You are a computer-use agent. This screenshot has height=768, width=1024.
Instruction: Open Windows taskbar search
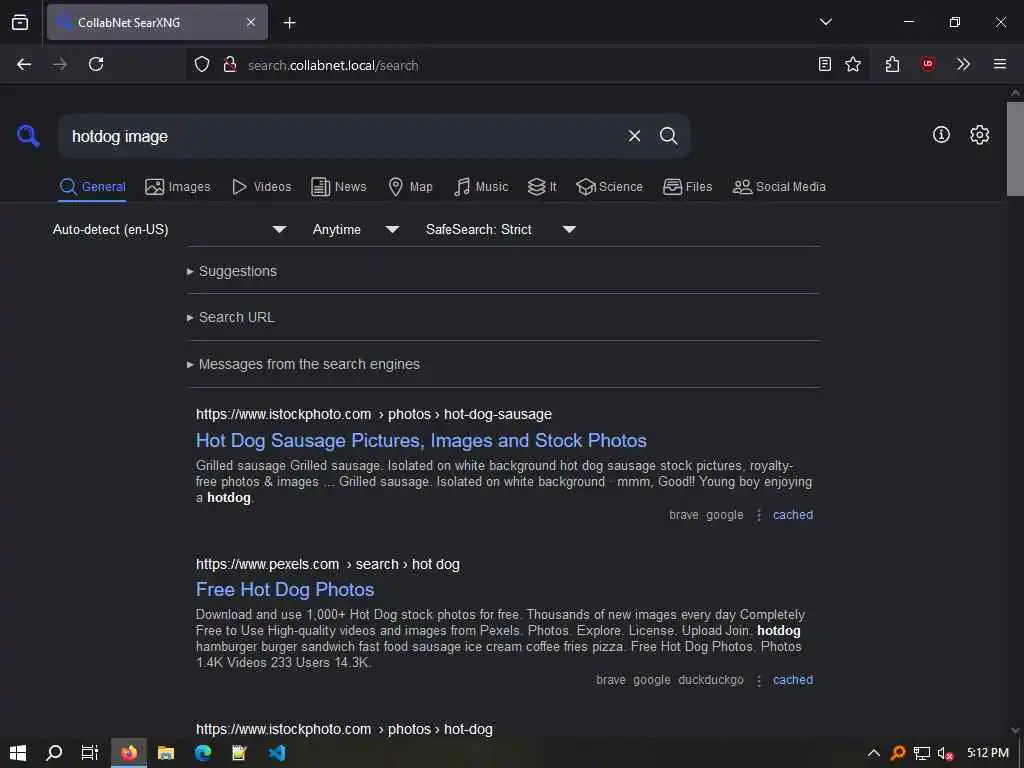click(x=54, y=753)
